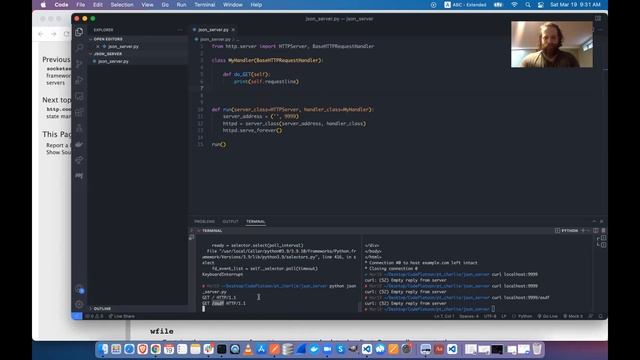Click Go Live in status bar
This screenshot has width=640, height=360.
547,316
